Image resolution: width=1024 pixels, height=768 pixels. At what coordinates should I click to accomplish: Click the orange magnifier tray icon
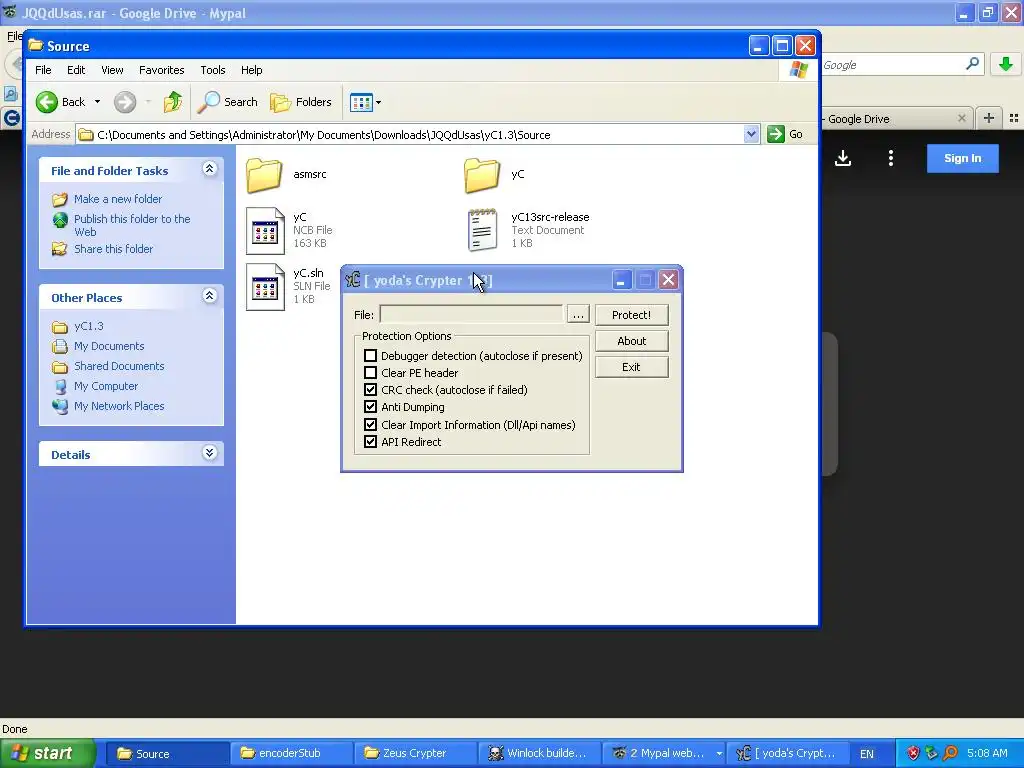951,753
